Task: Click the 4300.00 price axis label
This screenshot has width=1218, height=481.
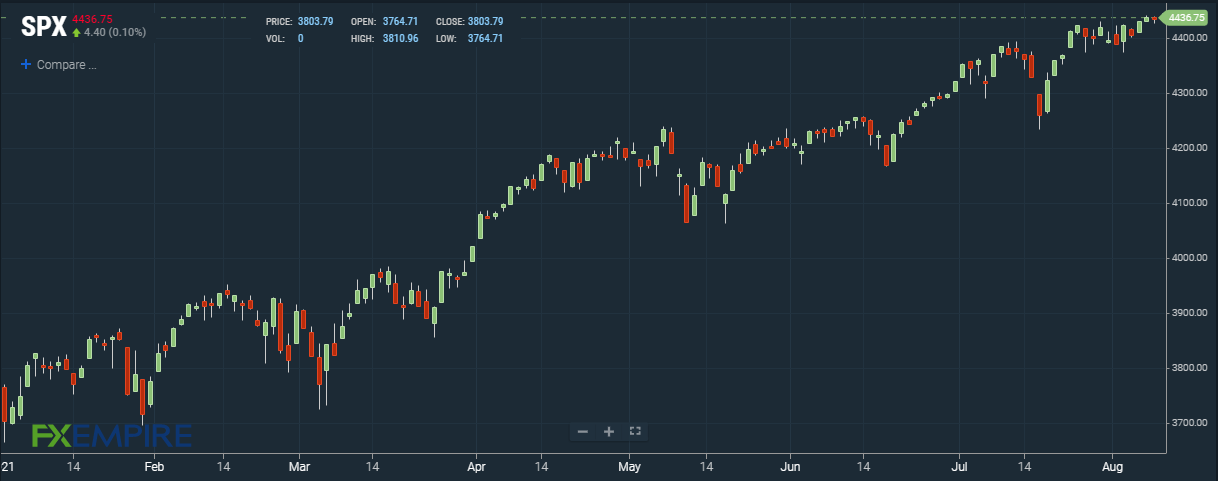Action: pyautogui.click(x=1190, y=93)
